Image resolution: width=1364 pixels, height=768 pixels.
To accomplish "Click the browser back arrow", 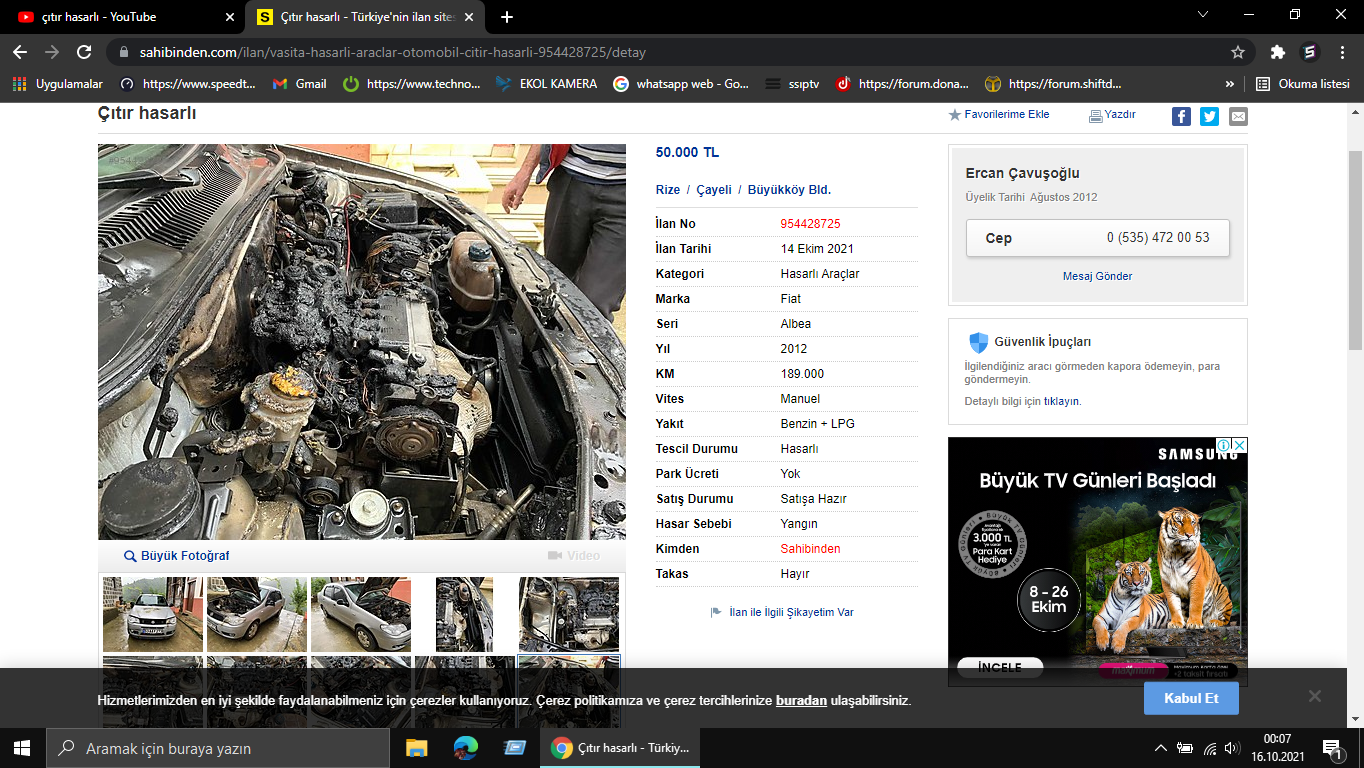I will point(20,52).
